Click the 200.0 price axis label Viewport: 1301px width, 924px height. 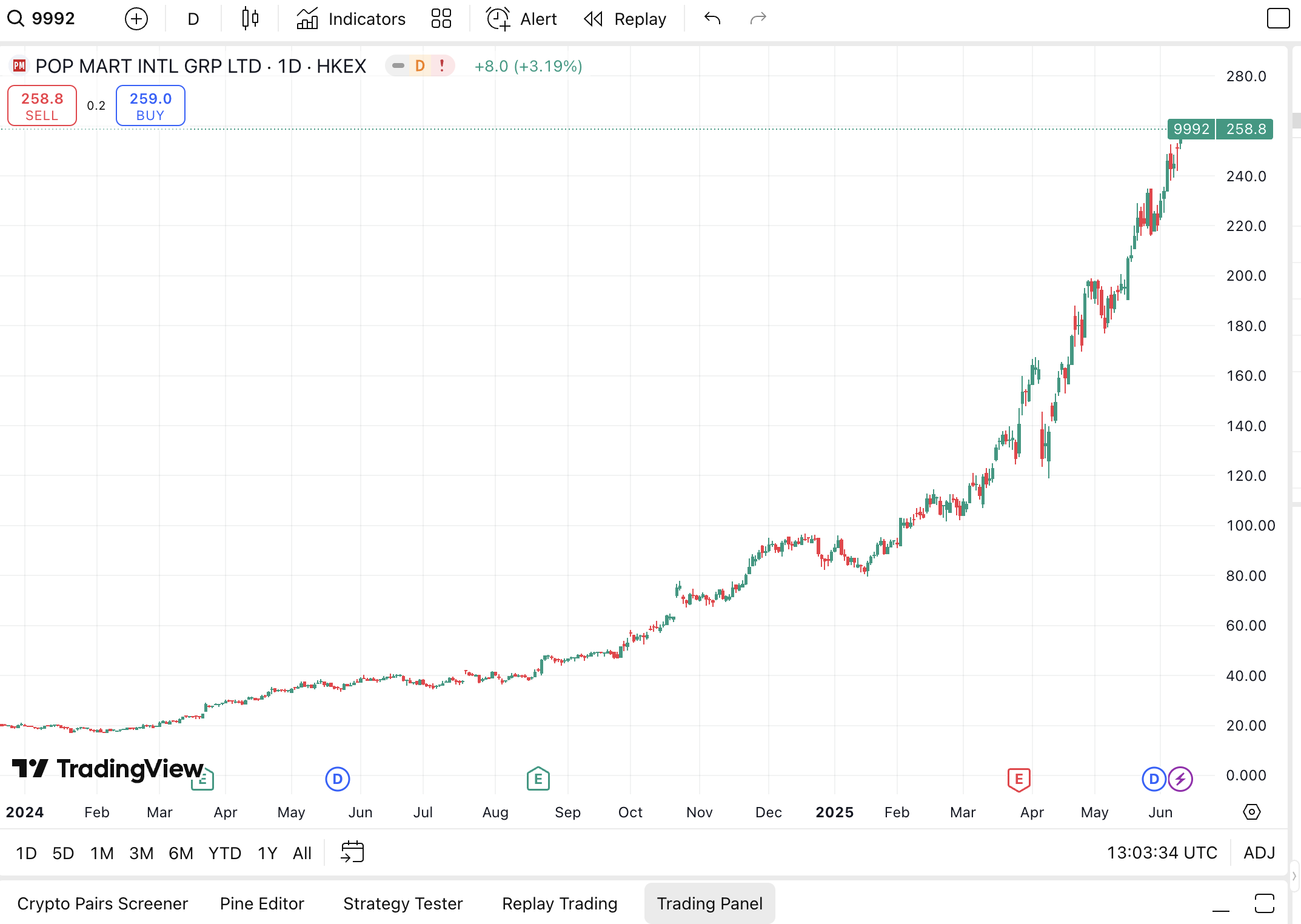point(1246,276)
